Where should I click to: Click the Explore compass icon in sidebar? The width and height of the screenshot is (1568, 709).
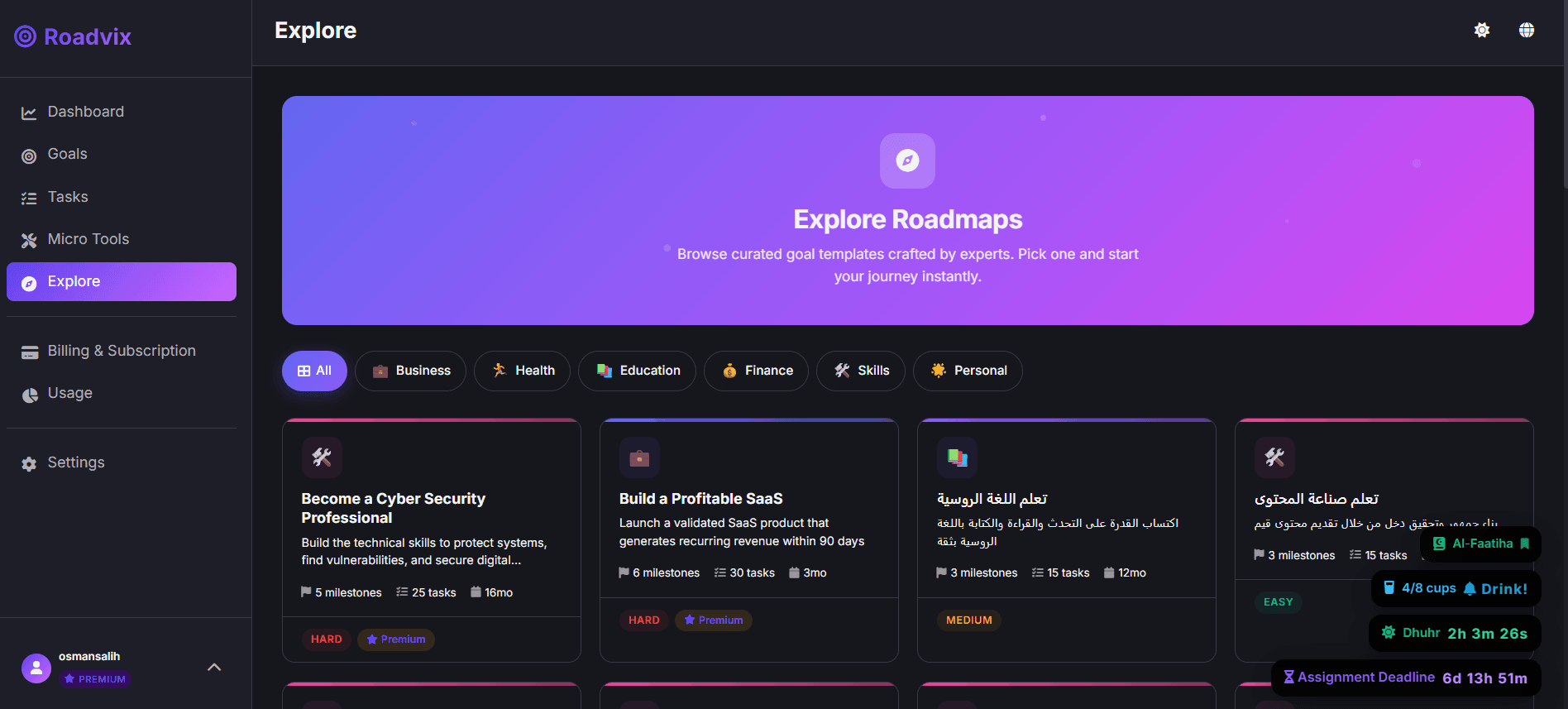[29, 283]
